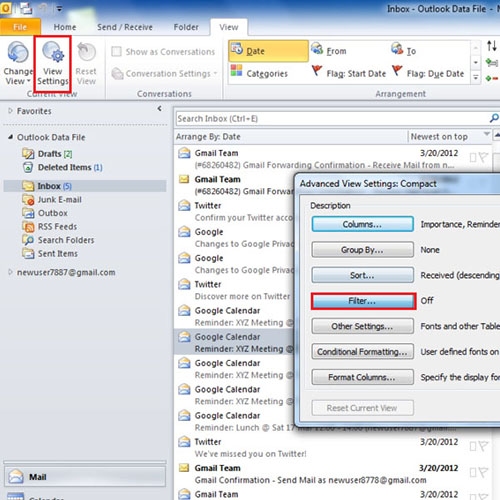
Task: Open the Twitter We've missed you email
Action: coord(333,448)
